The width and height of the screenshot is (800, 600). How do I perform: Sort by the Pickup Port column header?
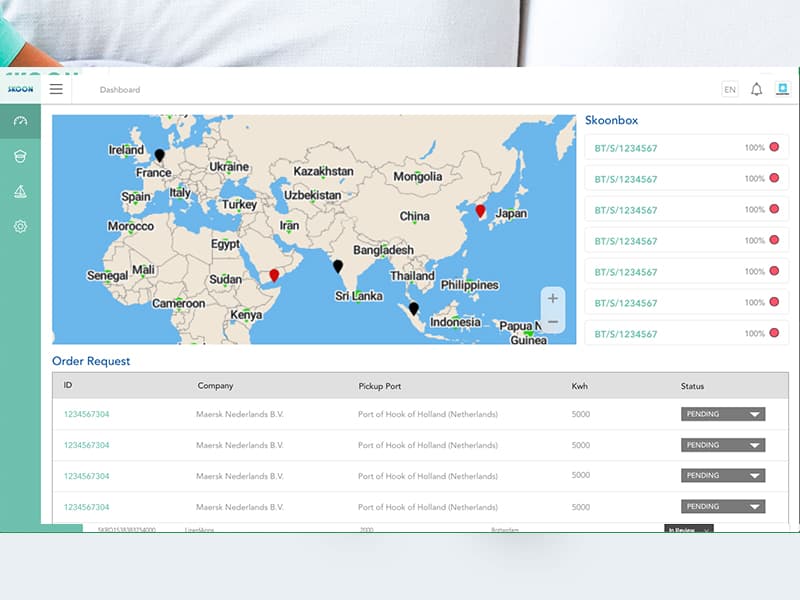click(380, 386)
